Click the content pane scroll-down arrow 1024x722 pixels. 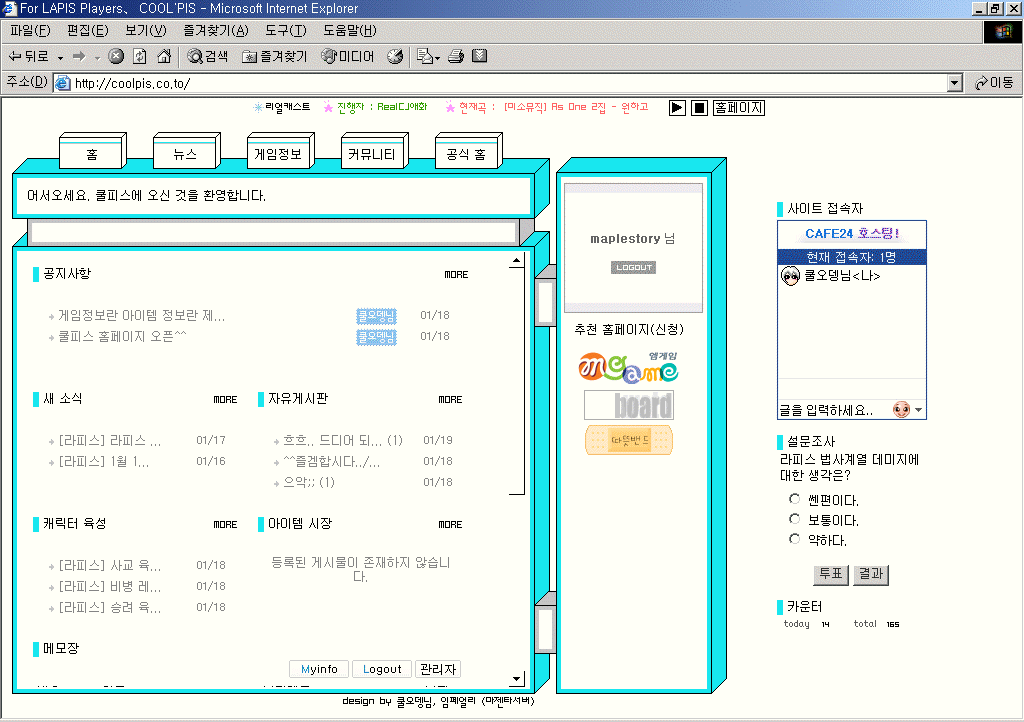(517, 678)
